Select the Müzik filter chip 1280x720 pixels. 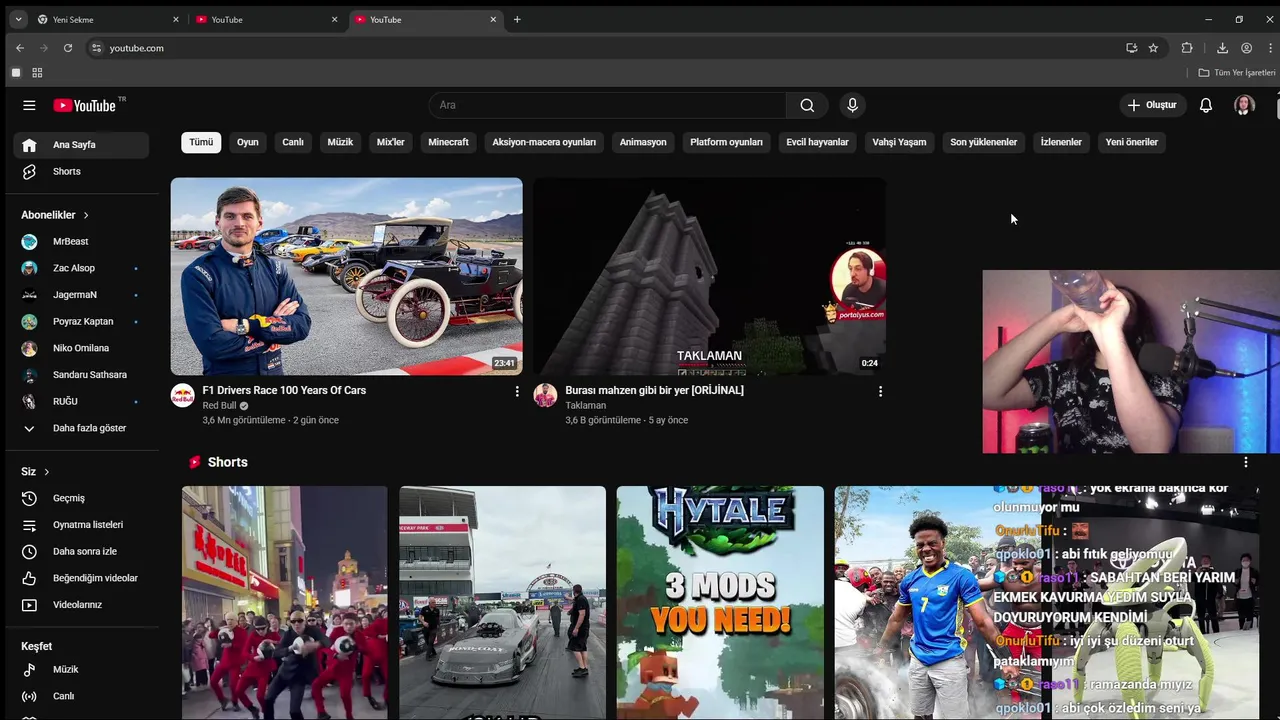point(340,142)
